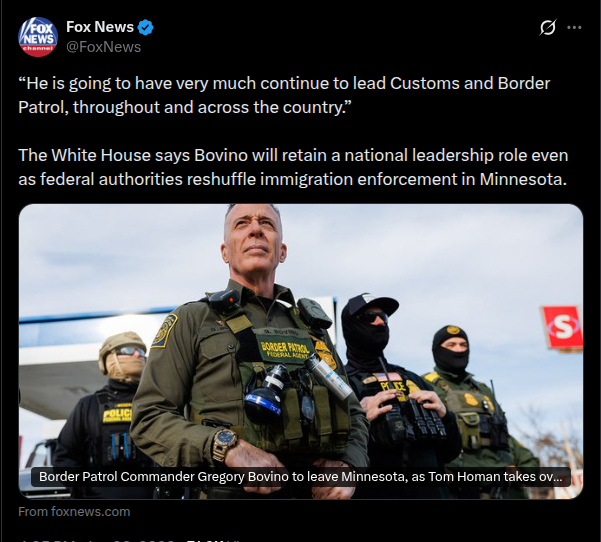Click the cut-off view count beside the timestamp
601x542 pixels.
[x=213, y=540]
